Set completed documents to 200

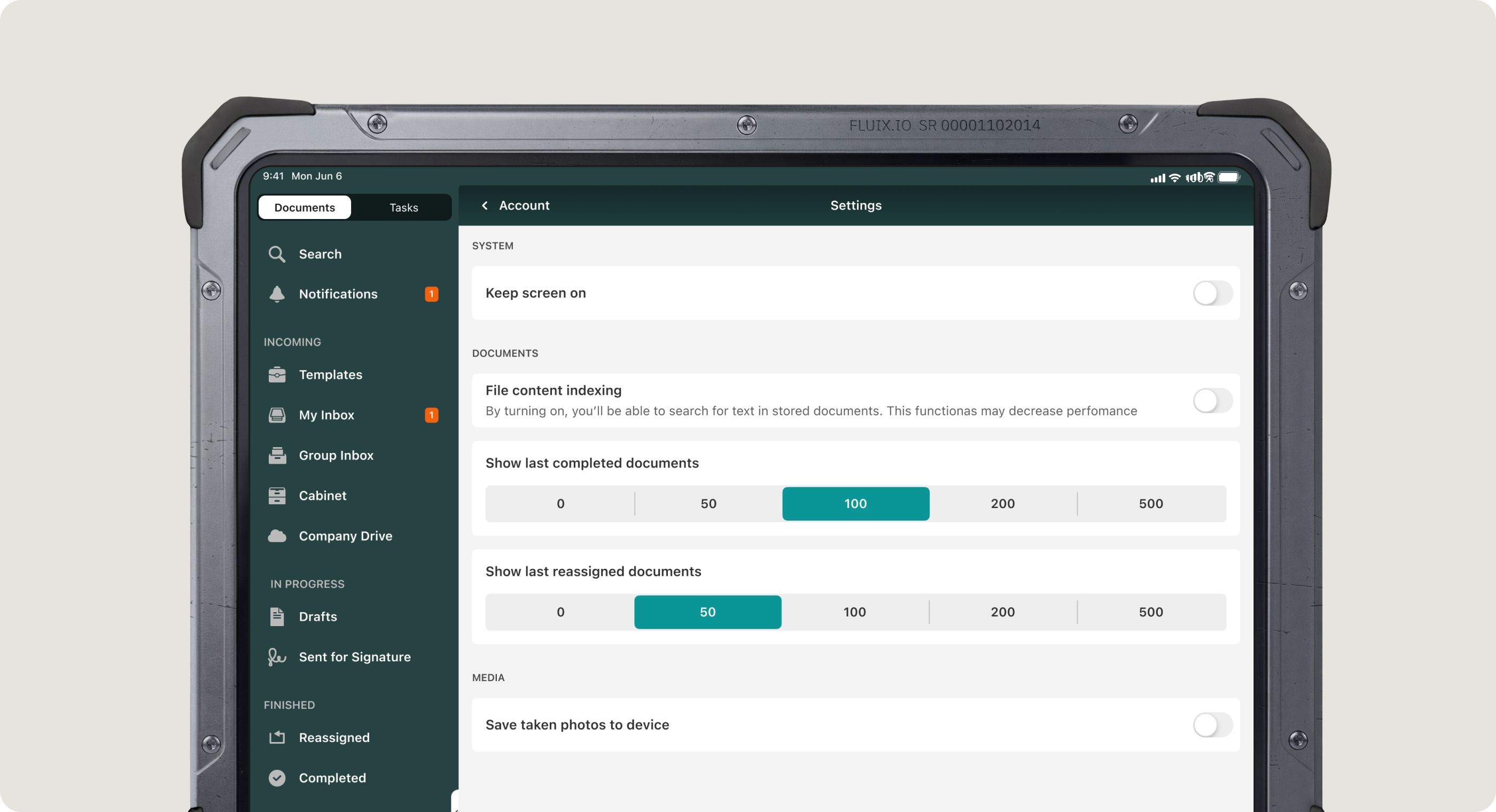pos(1002,504)
